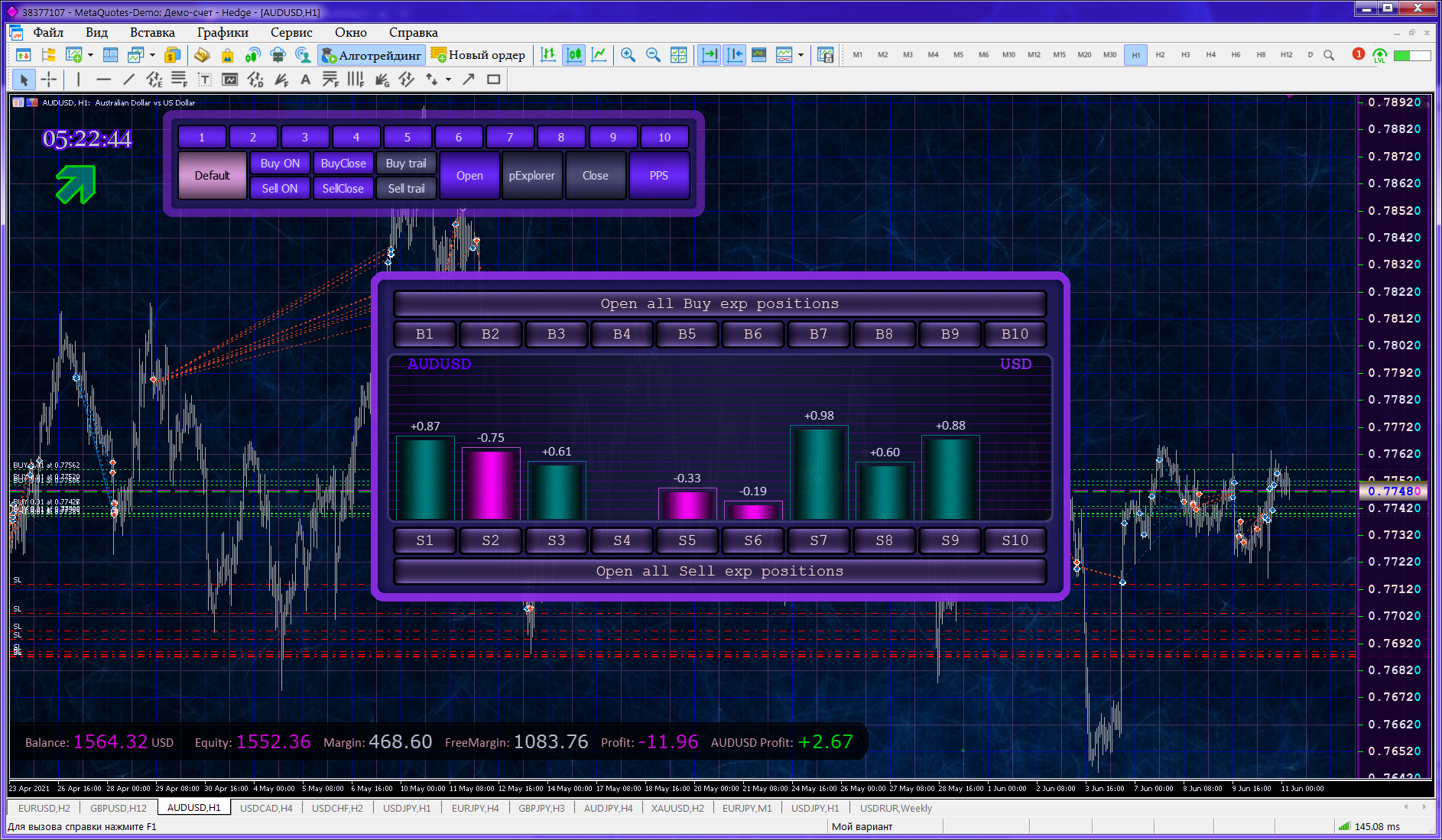1442x840 pixels.
Task: Expand the arrows objects dropdown
Action: [x=449, y=79]
